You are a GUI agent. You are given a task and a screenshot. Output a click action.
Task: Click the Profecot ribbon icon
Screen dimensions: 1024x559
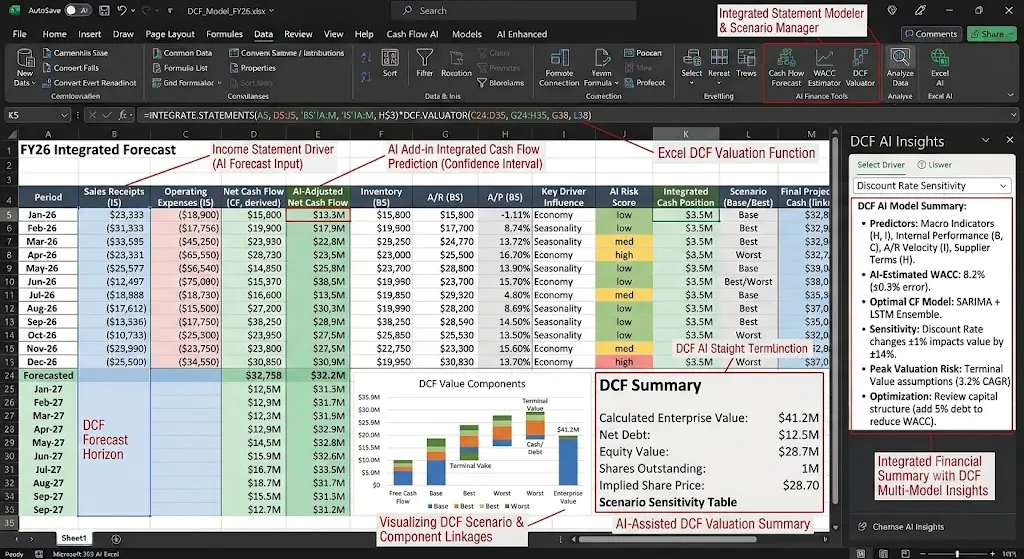tap(645, 83)
